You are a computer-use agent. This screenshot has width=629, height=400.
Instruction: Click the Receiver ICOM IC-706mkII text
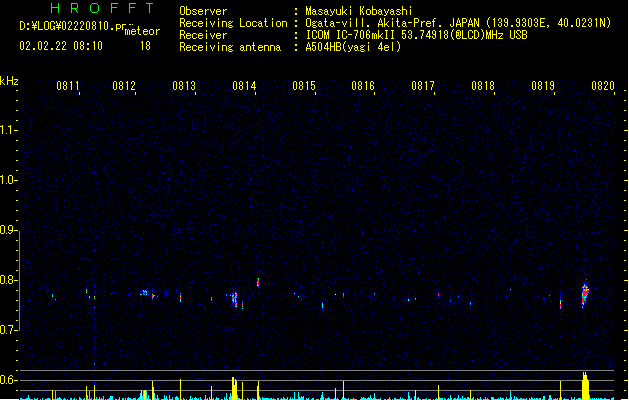pyautogui.click(x=416, y=35)
